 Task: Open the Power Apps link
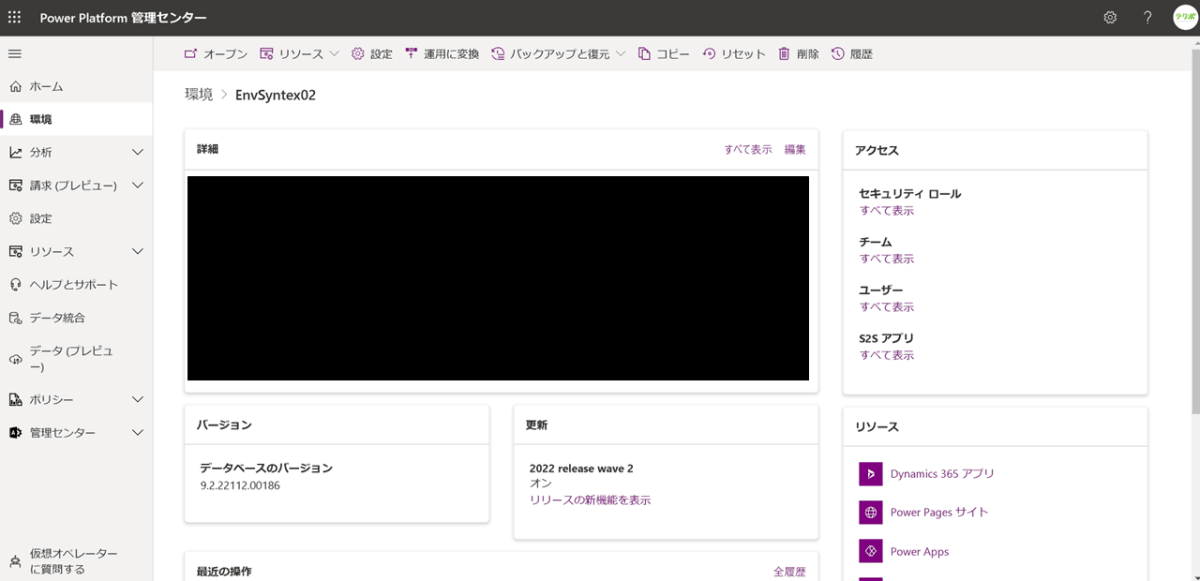click(x=920, y=552)
